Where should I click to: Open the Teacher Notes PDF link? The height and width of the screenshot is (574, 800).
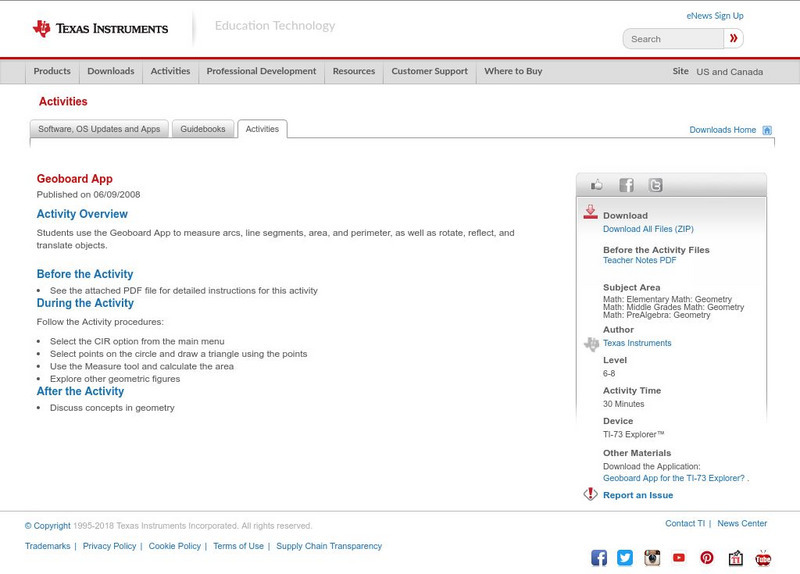[x=639, y=260]
